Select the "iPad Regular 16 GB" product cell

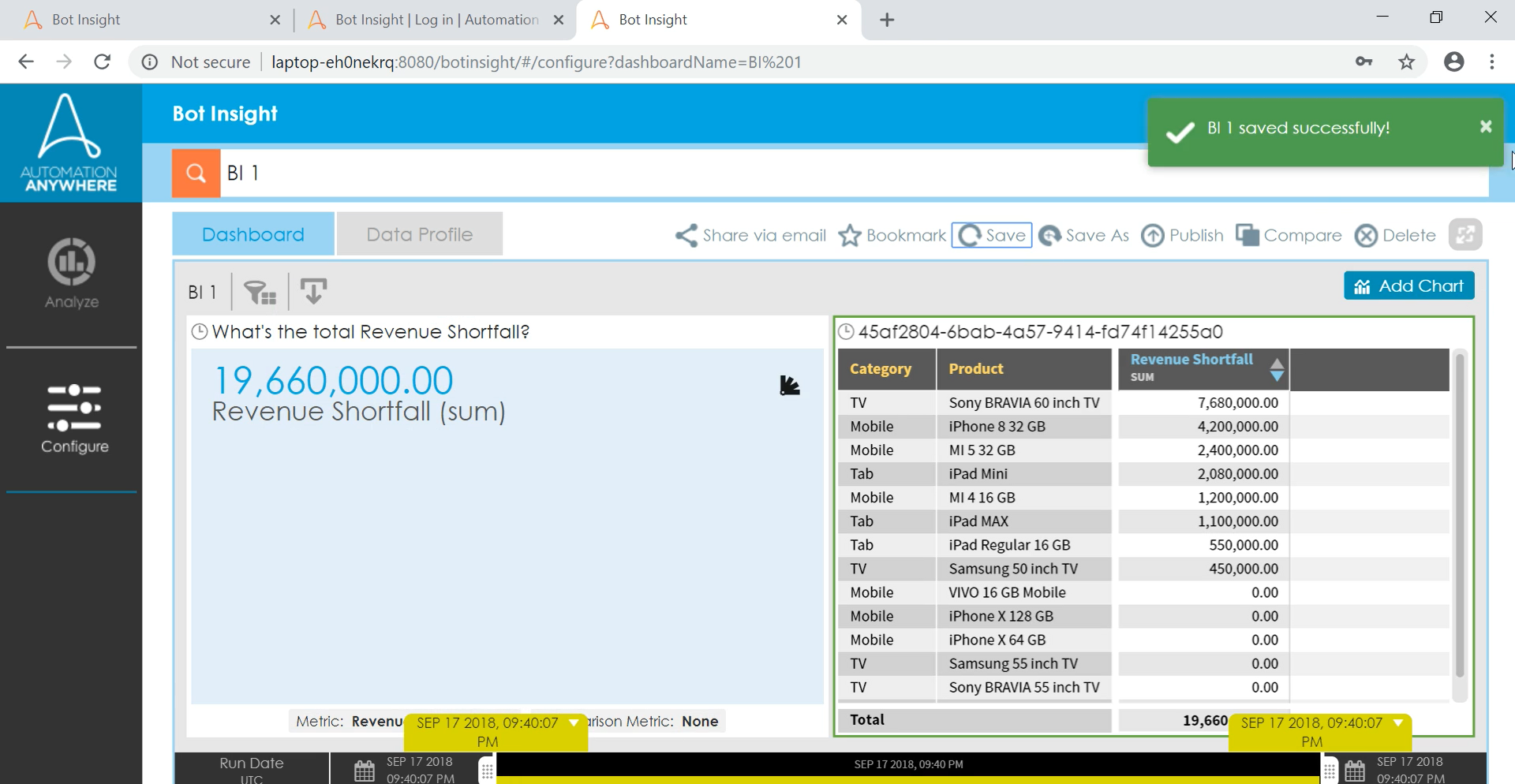point(1024,544)
